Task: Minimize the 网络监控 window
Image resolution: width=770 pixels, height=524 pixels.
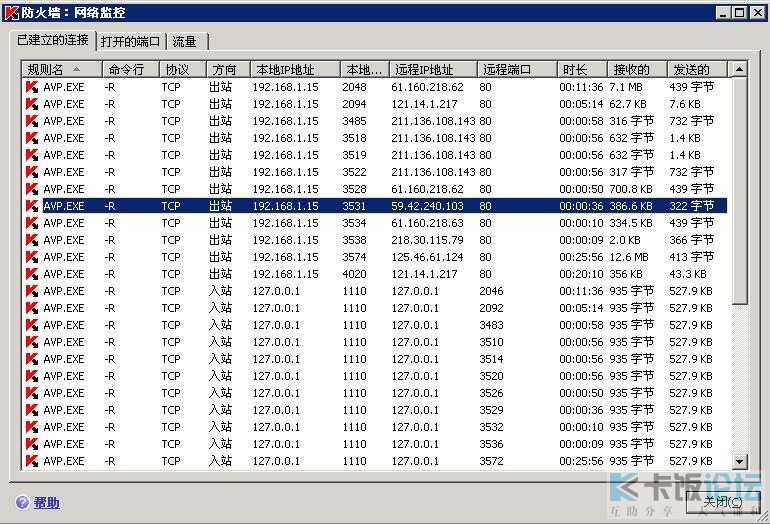Action: 722,13
